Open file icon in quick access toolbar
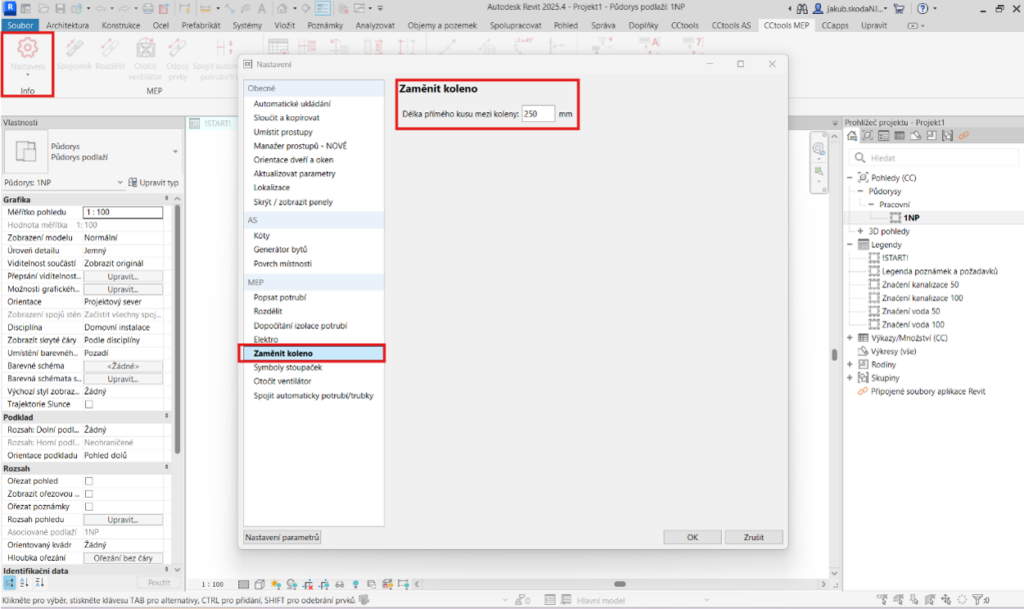 43,8
